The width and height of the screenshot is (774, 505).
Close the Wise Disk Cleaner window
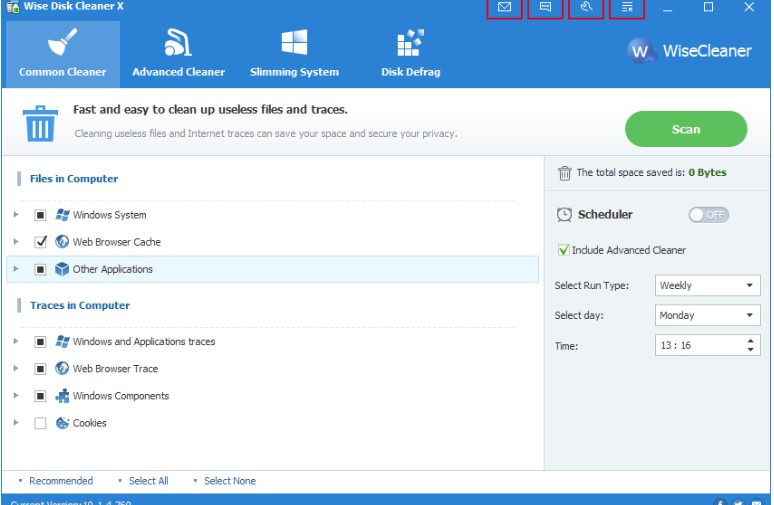pyautogui.click(x=749, y=7)
